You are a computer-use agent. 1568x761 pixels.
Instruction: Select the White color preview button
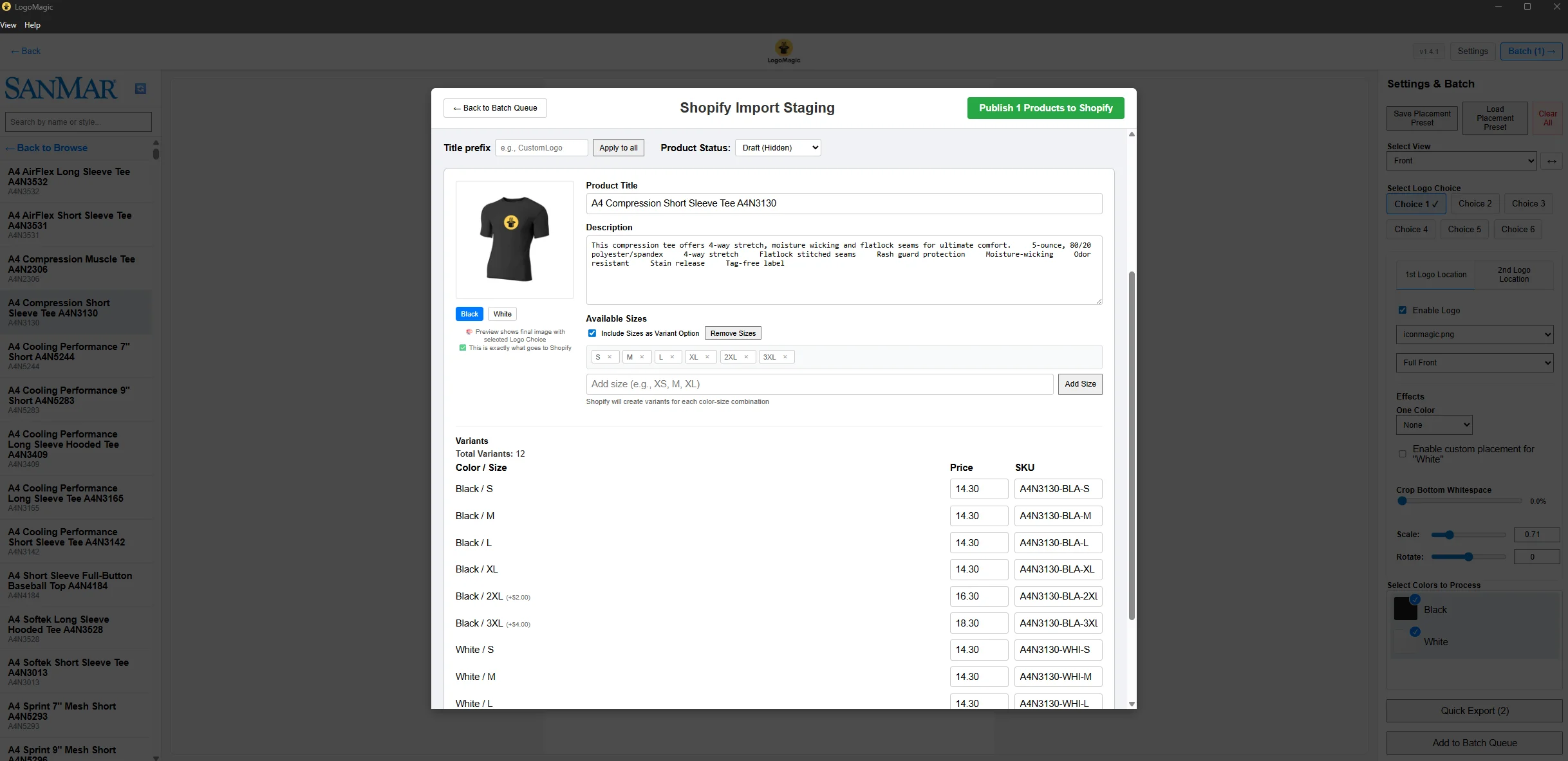502,314
